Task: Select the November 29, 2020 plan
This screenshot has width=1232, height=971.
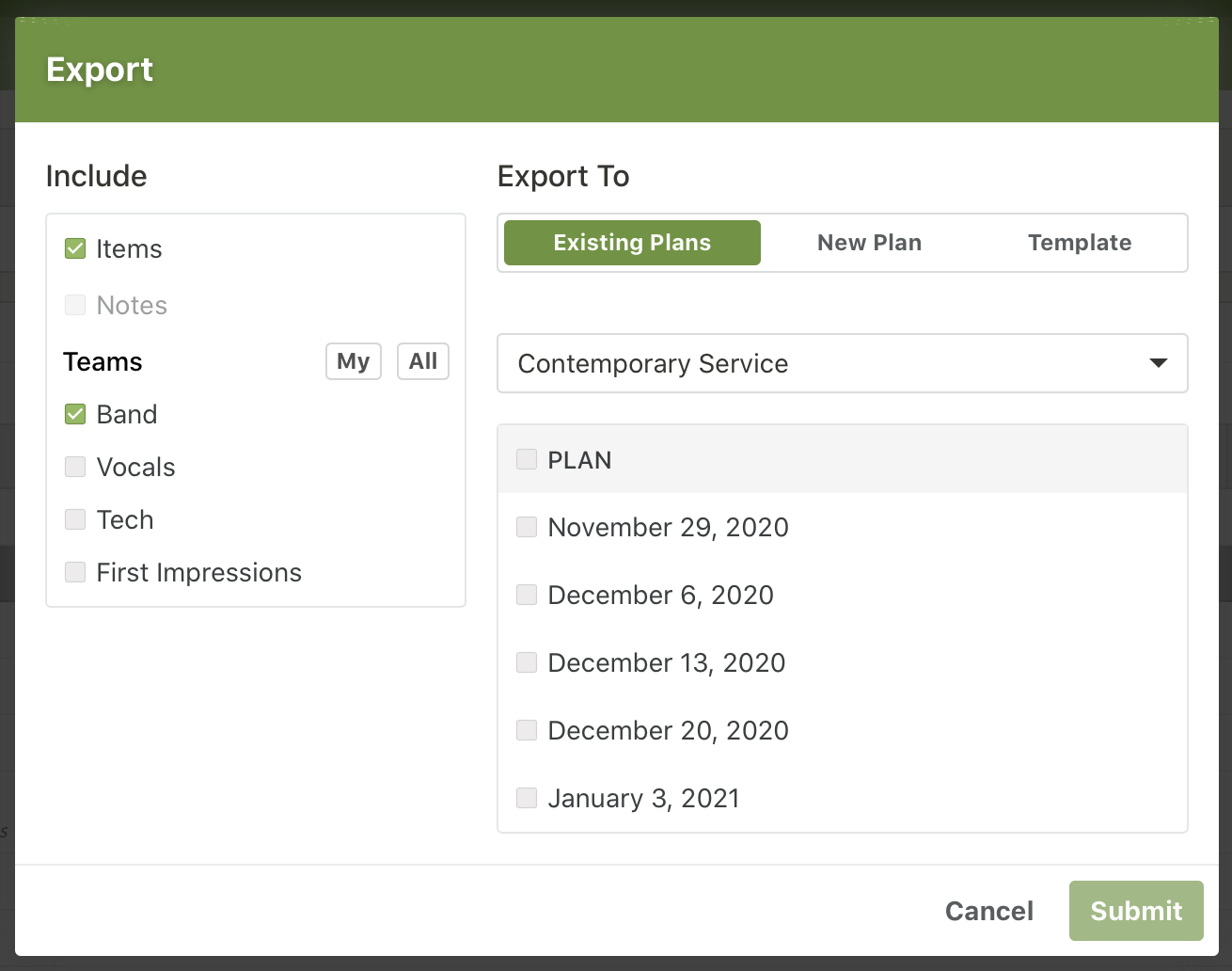Action: (527, 528)
